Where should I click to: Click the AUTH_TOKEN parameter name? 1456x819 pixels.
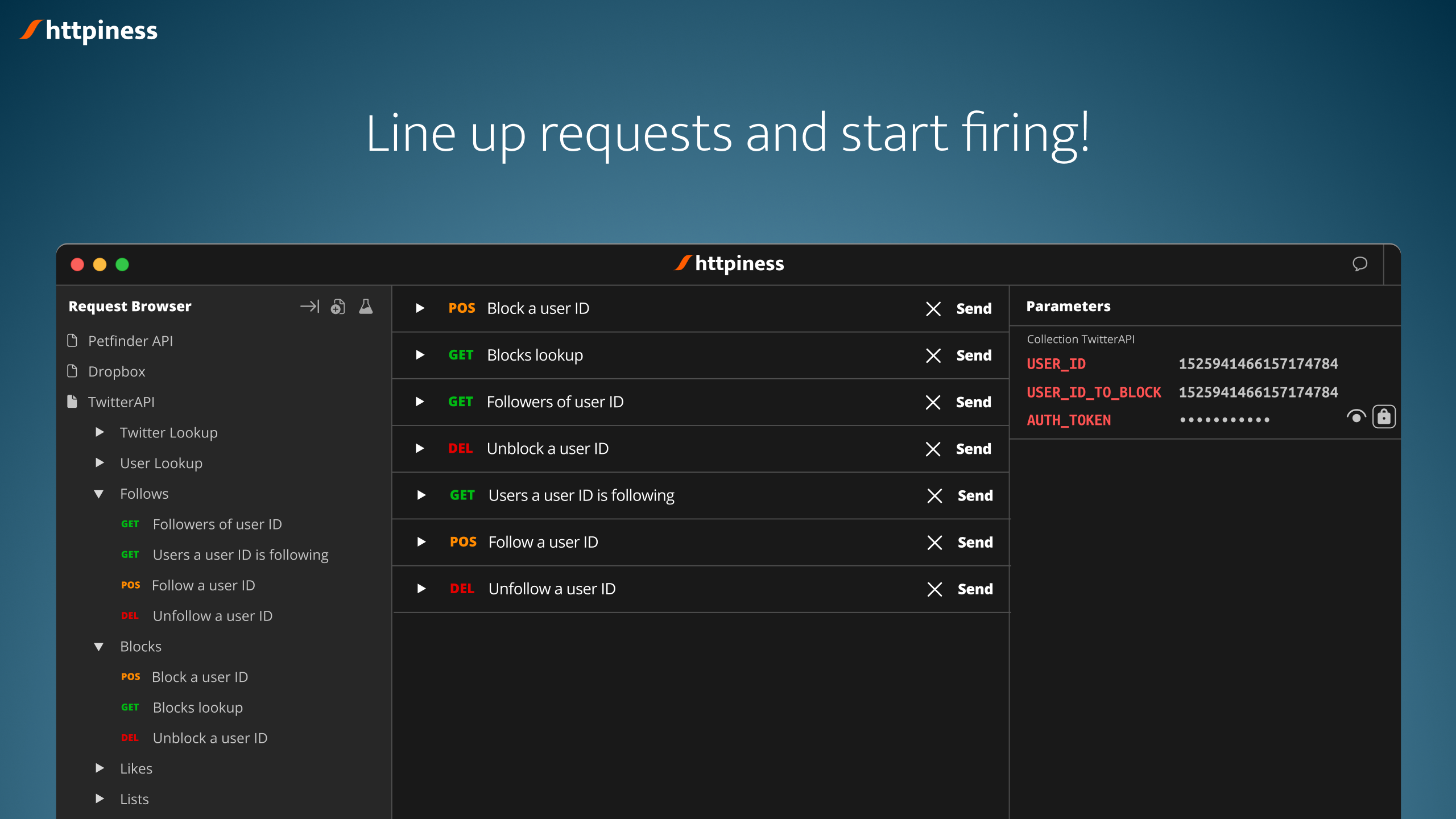coord(1069,420)
